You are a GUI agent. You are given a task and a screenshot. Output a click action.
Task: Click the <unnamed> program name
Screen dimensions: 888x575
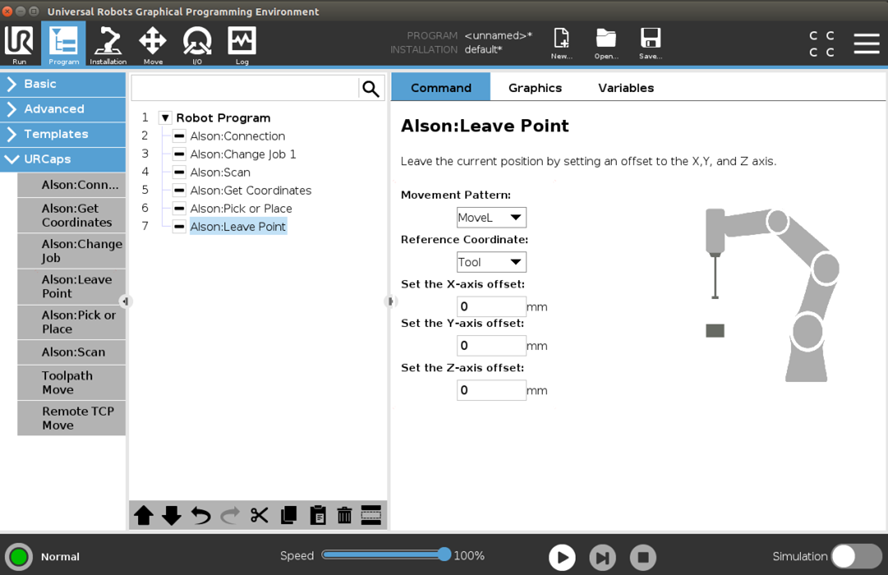pos(498,36)
